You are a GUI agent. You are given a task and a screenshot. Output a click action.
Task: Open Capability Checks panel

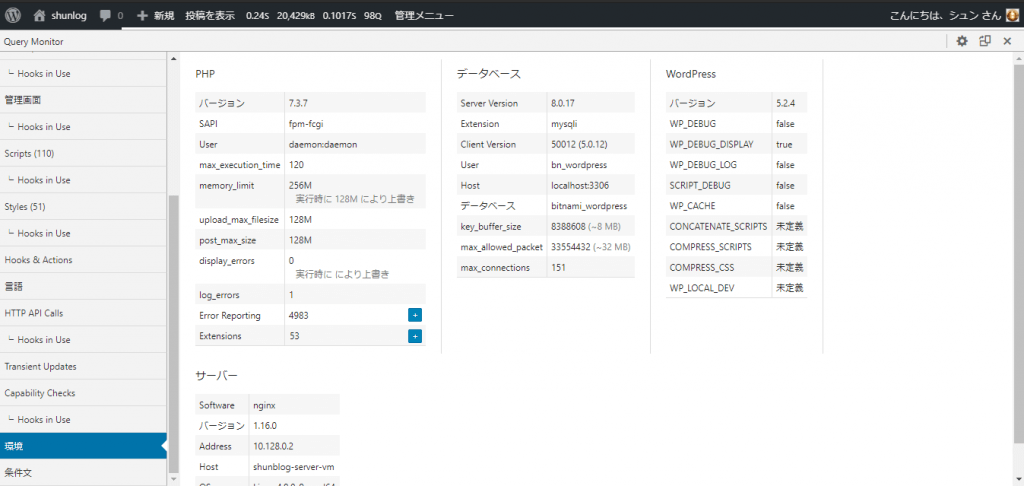[x=84, y=393]
